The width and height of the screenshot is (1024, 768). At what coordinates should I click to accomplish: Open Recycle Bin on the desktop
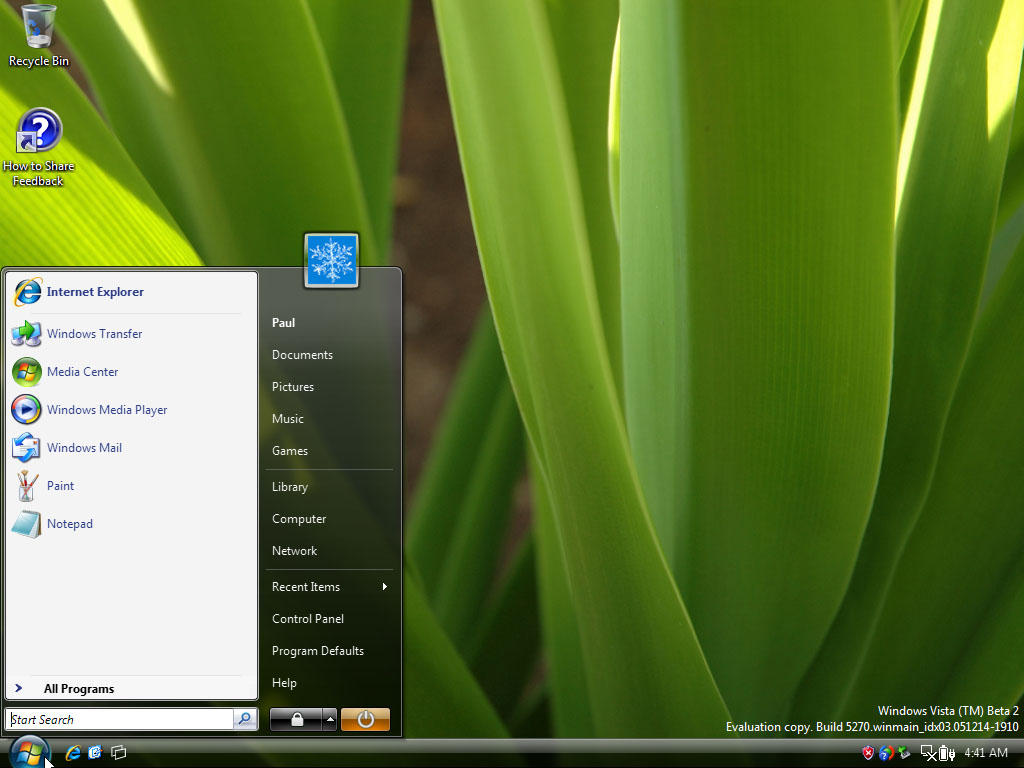click(x=38, y=36)
